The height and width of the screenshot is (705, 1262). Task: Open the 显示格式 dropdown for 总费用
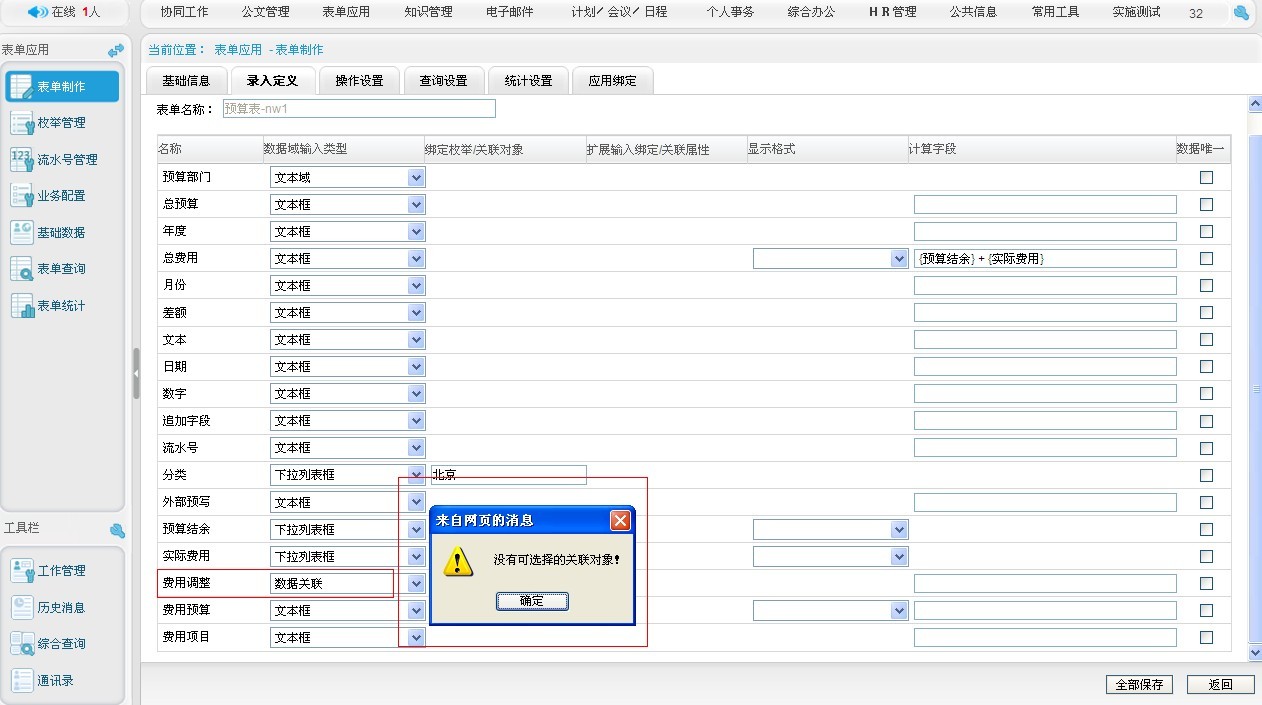898,258
